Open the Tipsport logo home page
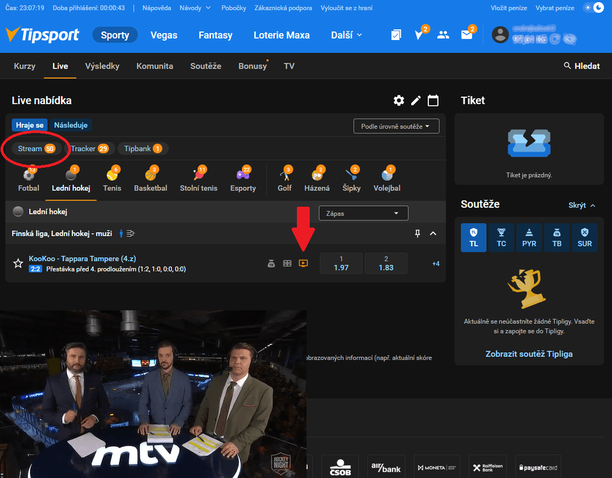Screen dimensions: 612x478 pos(42,35)
